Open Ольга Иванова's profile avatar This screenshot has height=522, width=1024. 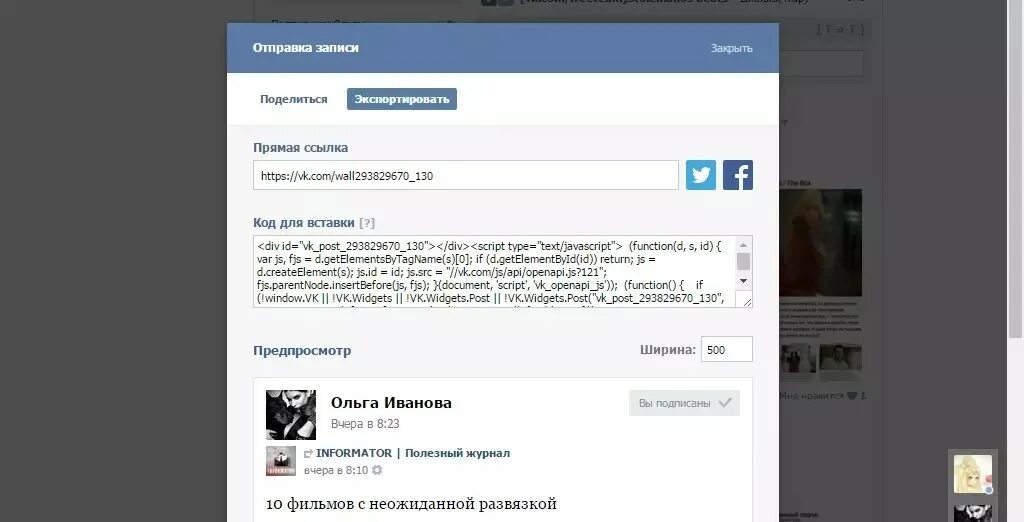pos(291,415)
